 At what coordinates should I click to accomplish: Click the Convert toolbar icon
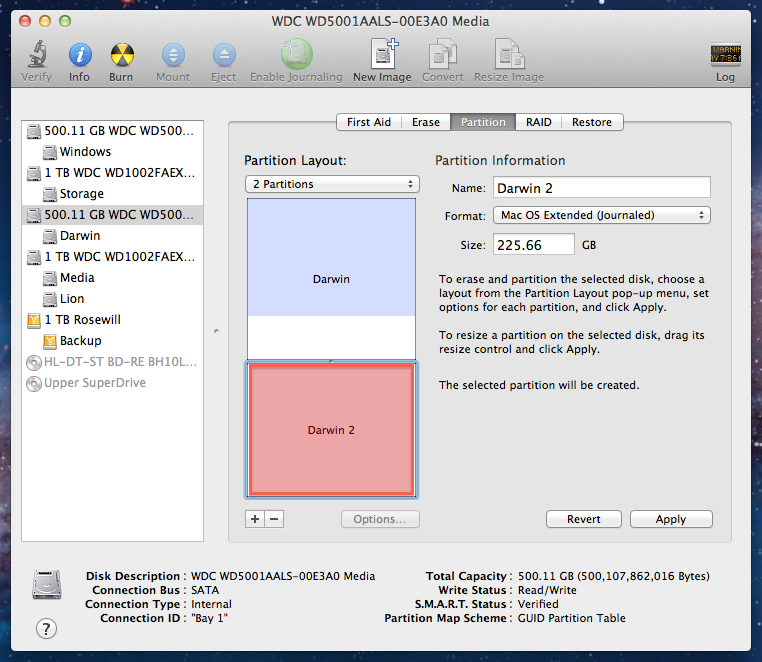pyautogui.click(x=443, y=53)
